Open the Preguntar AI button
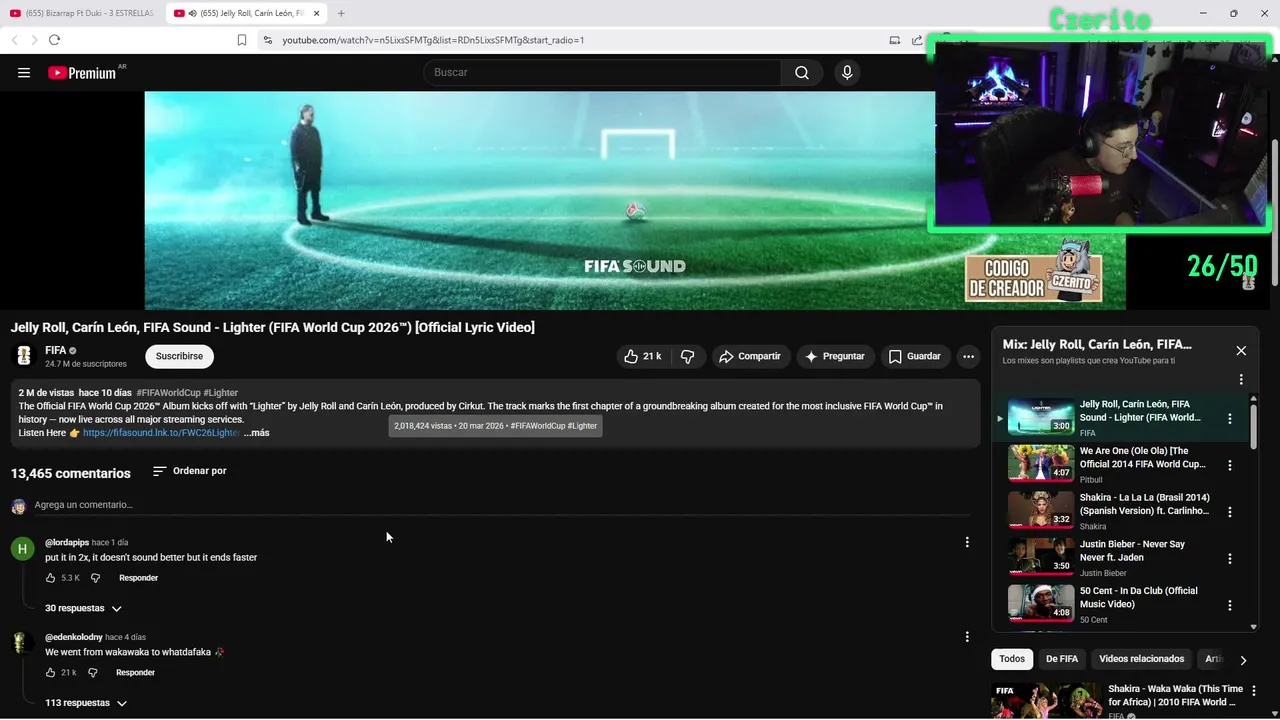 click(834, 356)
